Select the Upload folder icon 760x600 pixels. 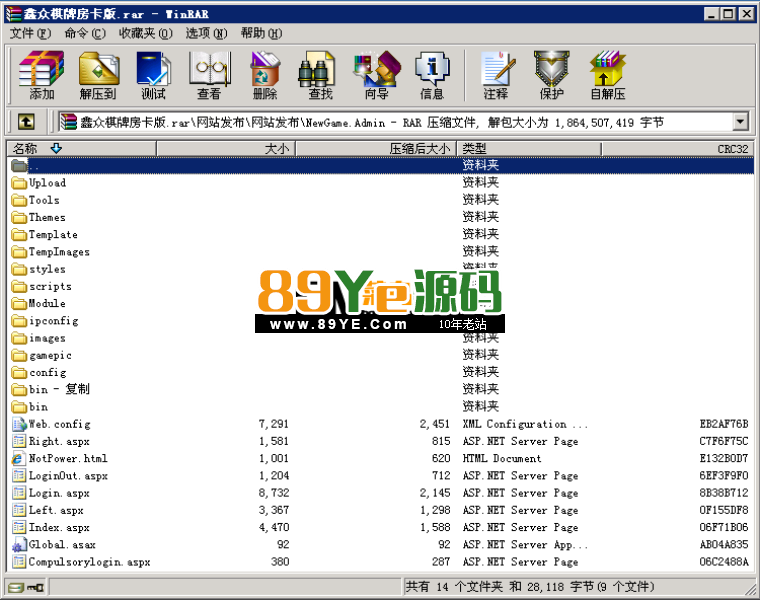19,183
